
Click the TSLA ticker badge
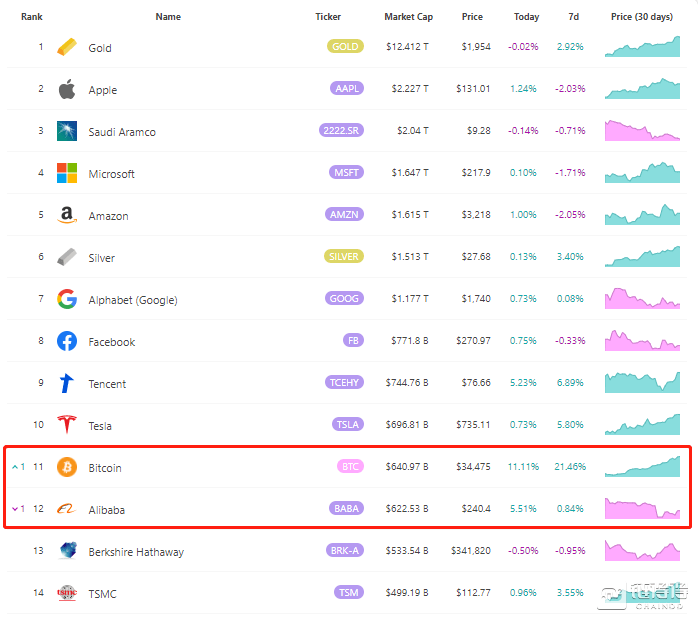point(348,424)
